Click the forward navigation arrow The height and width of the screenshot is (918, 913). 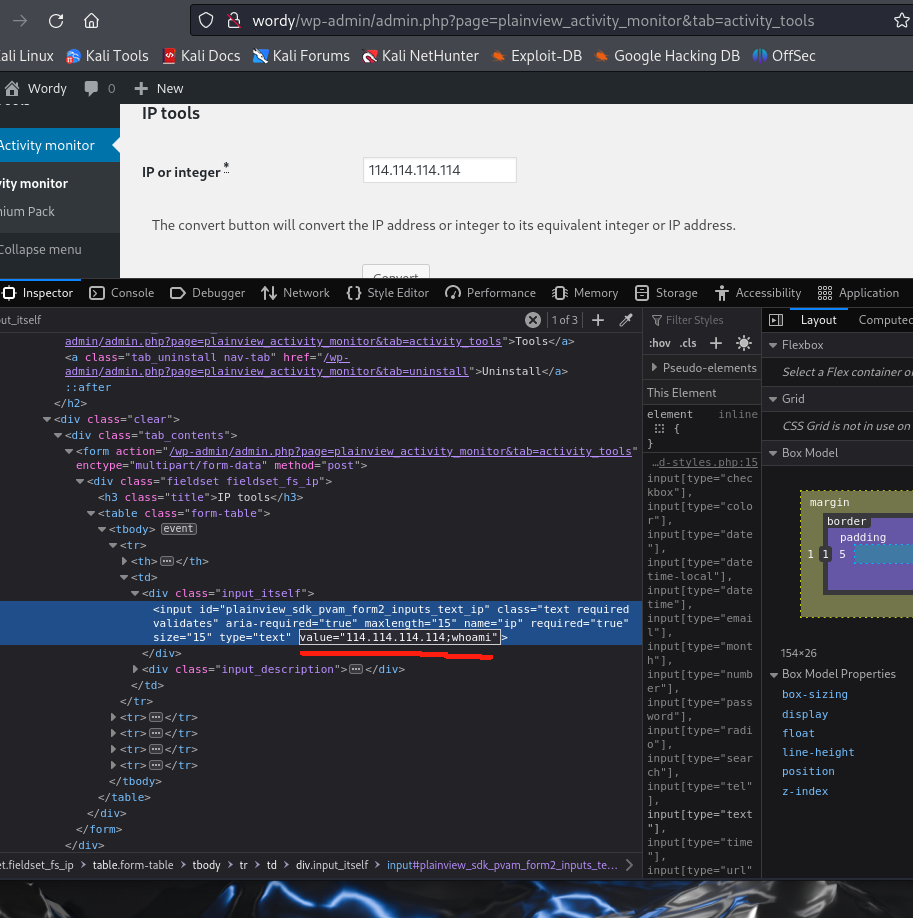coord(20,21)
